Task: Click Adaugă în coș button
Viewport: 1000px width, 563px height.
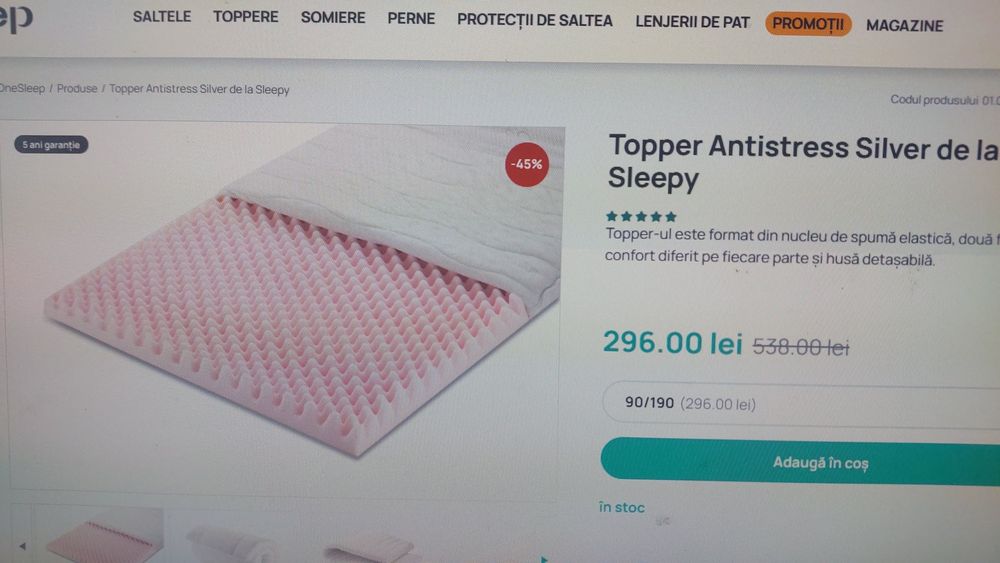Action: [800, 462]
